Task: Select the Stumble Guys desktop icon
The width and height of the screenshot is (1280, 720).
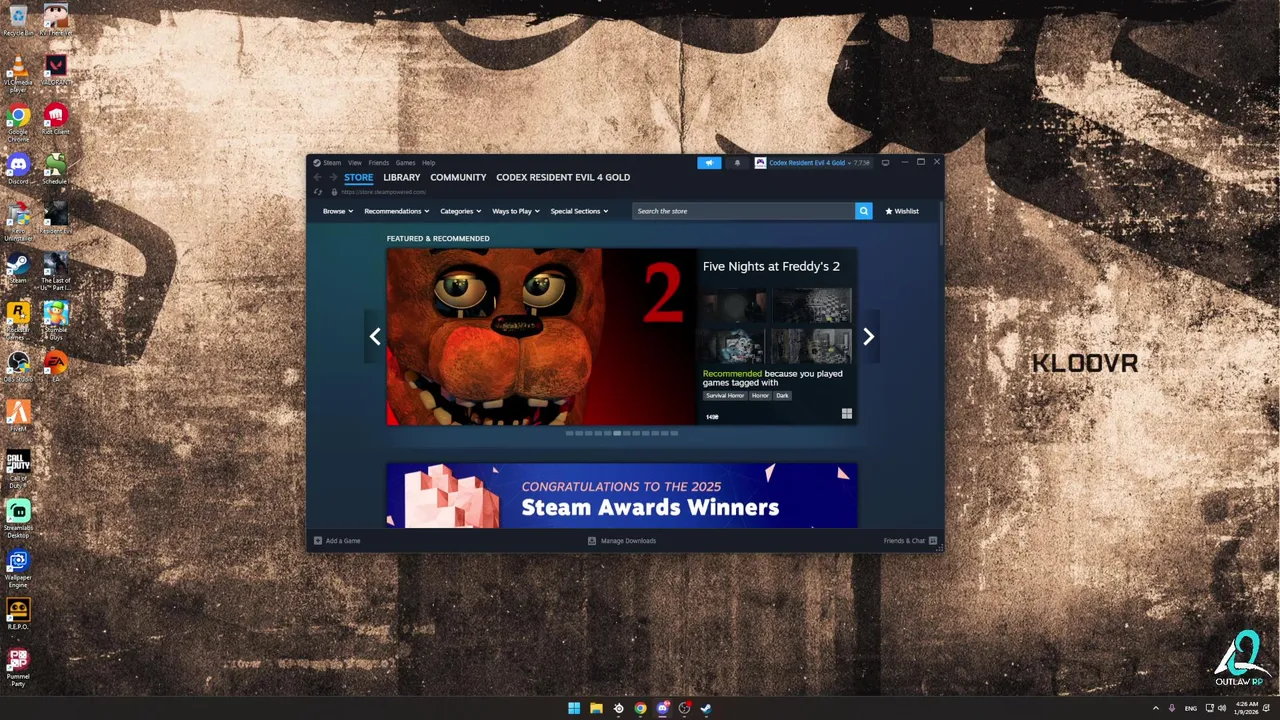Action: pos(56,321)
